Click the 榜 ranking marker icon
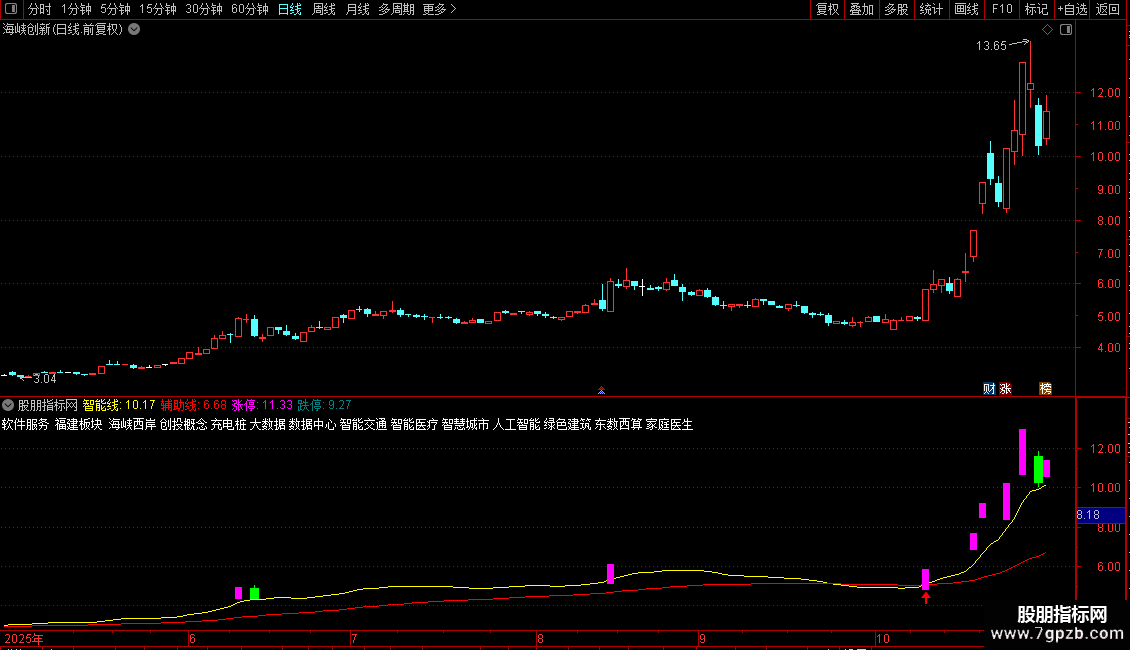The image size is (1130, 650). click(1045, 388)
